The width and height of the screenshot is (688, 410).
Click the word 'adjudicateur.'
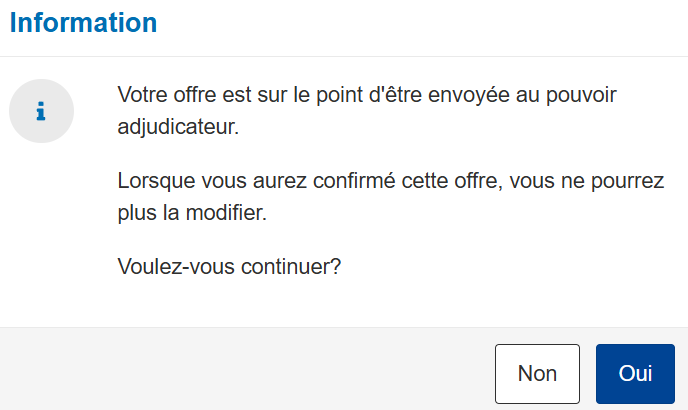(x=178, y=127)
